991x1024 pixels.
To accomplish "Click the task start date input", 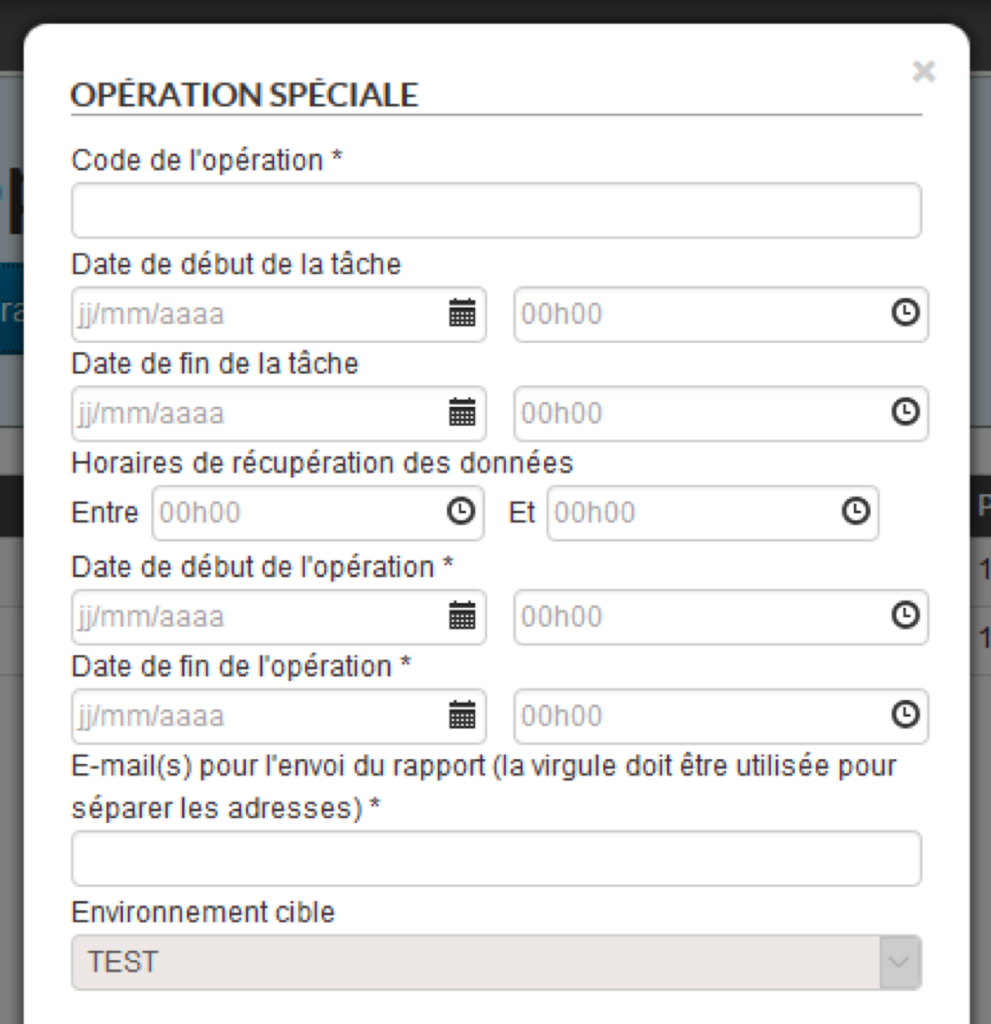I will [x=255, y=314].
